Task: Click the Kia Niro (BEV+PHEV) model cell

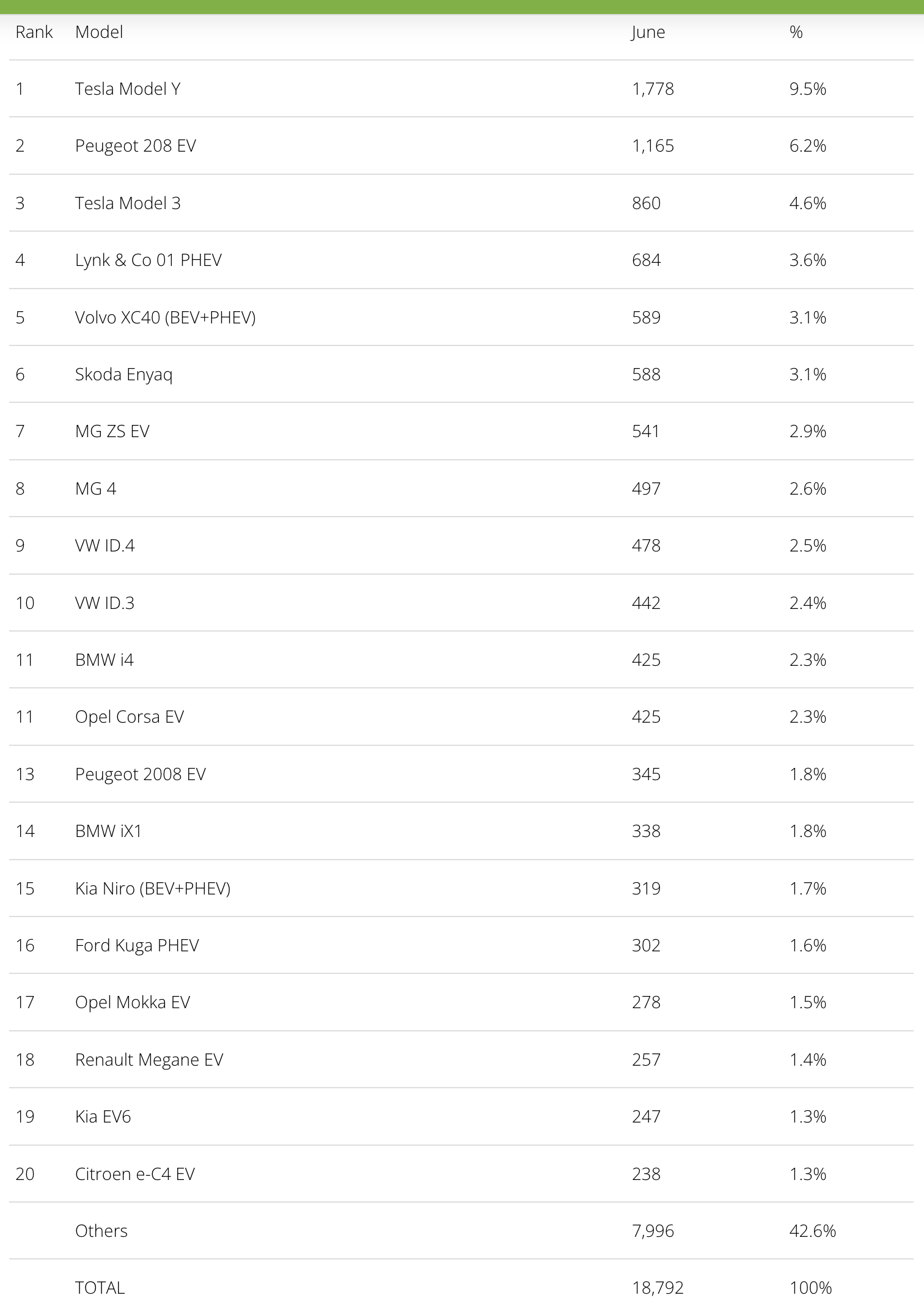Action: (x=153, y=888)
